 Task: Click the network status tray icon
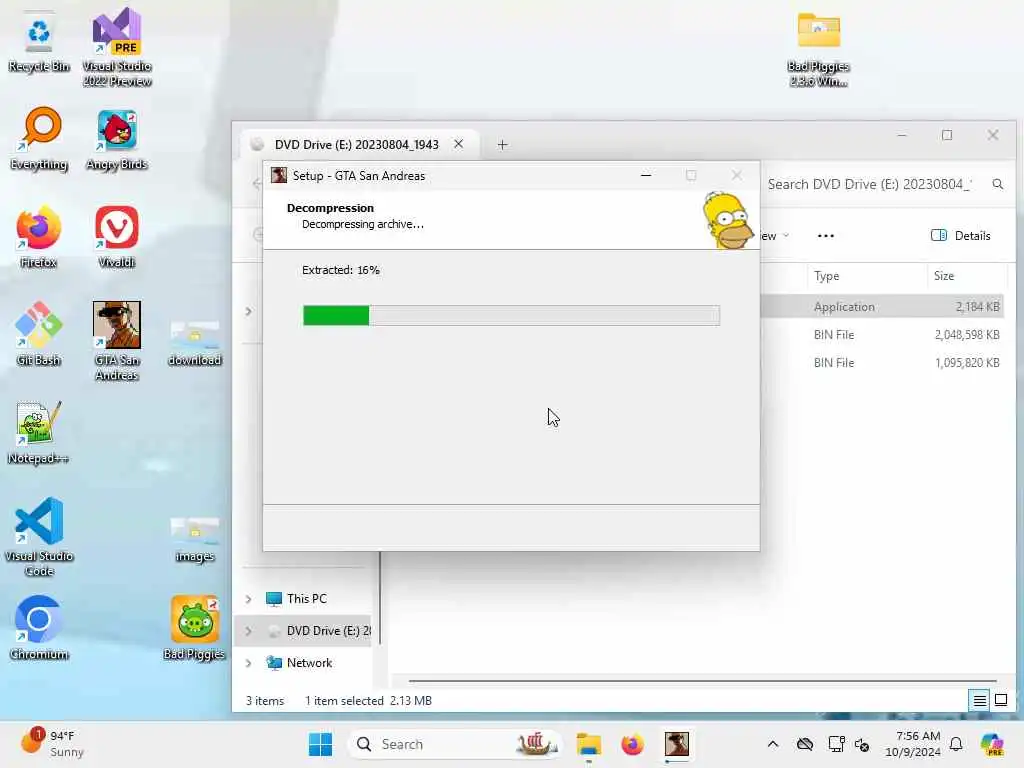(x=836, y=744)
